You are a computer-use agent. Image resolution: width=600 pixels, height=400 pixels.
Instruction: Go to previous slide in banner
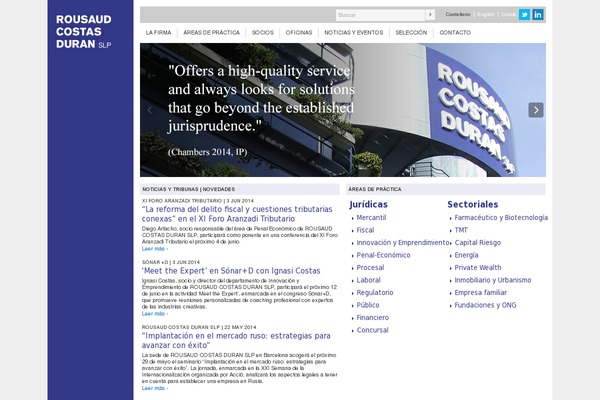150,110
